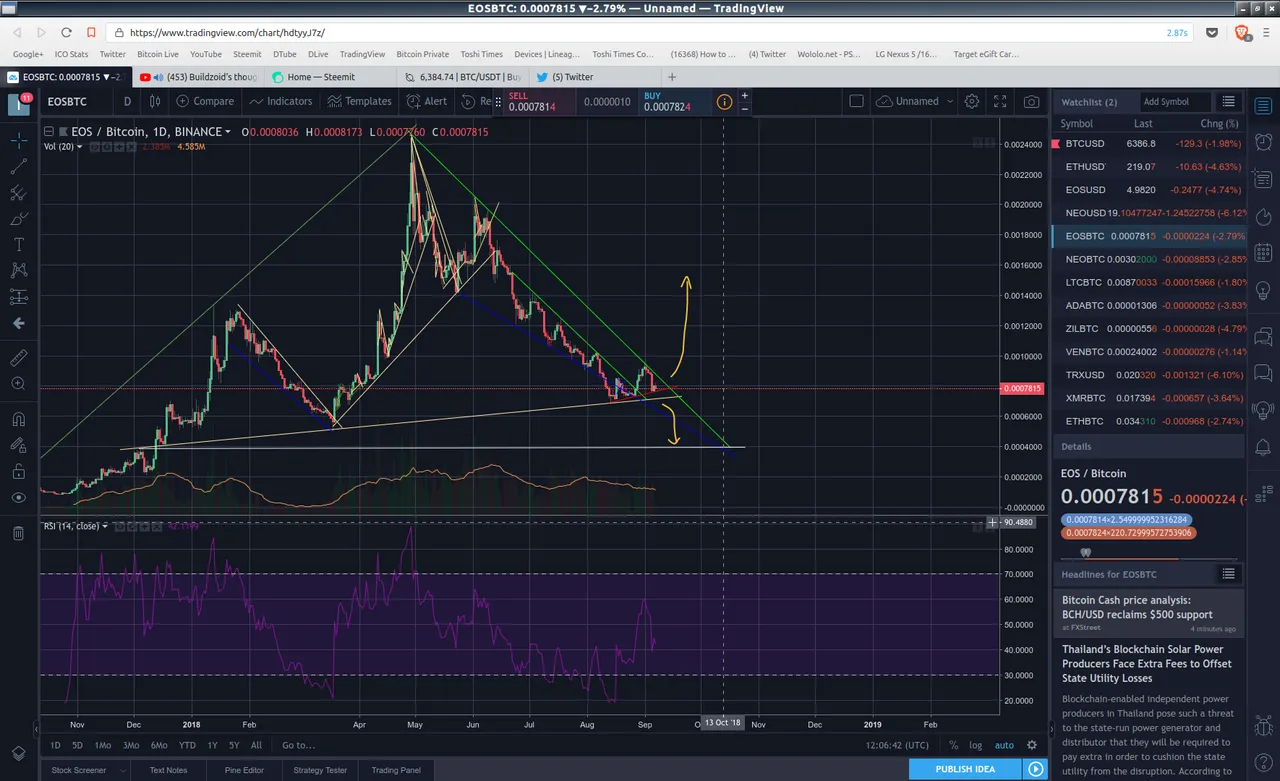Expand the RSI (14, close) indicator dropdown

pos(105,526)
